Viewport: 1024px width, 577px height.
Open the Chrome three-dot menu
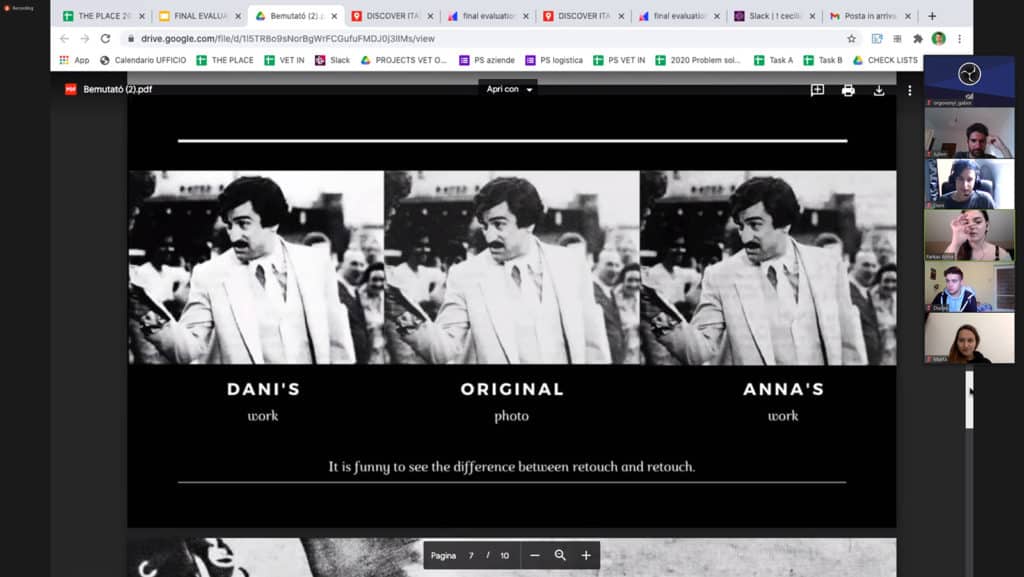[960, 38]
